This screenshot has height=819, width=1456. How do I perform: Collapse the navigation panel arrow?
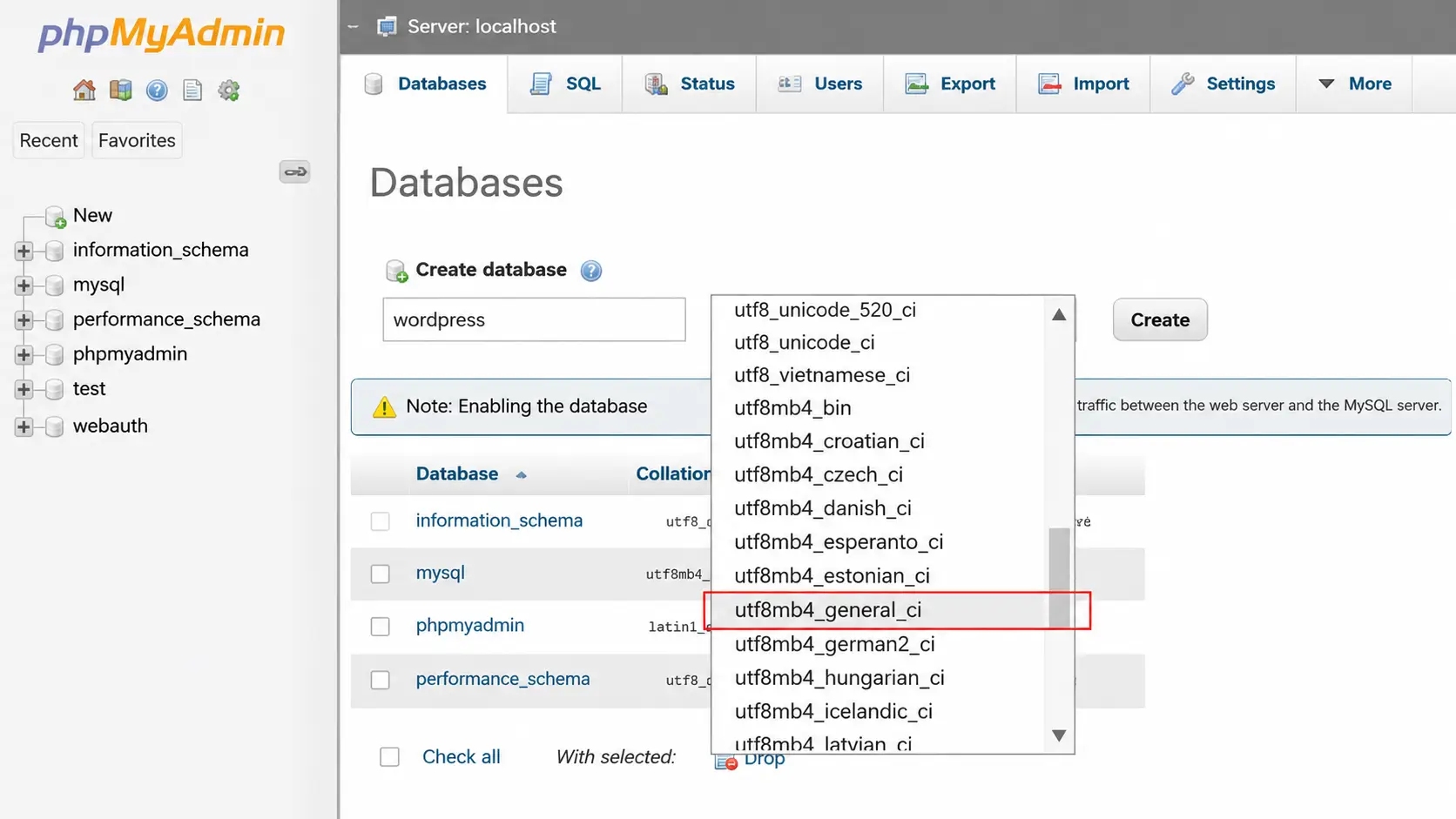tap(353, 27)
